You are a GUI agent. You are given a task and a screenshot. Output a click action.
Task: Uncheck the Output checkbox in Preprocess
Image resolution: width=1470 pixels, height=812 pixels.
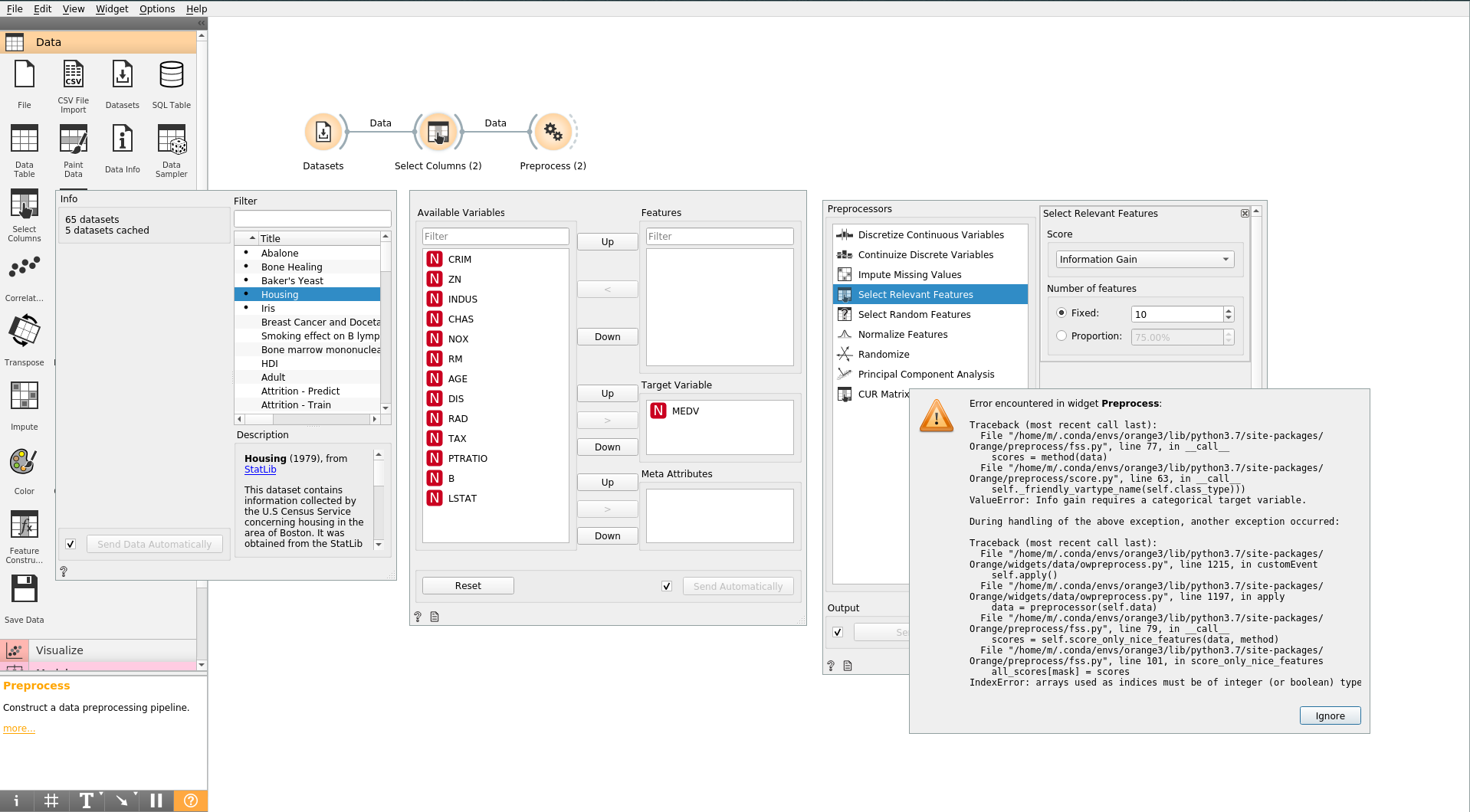pyautogui.click(x=837, y=632)
